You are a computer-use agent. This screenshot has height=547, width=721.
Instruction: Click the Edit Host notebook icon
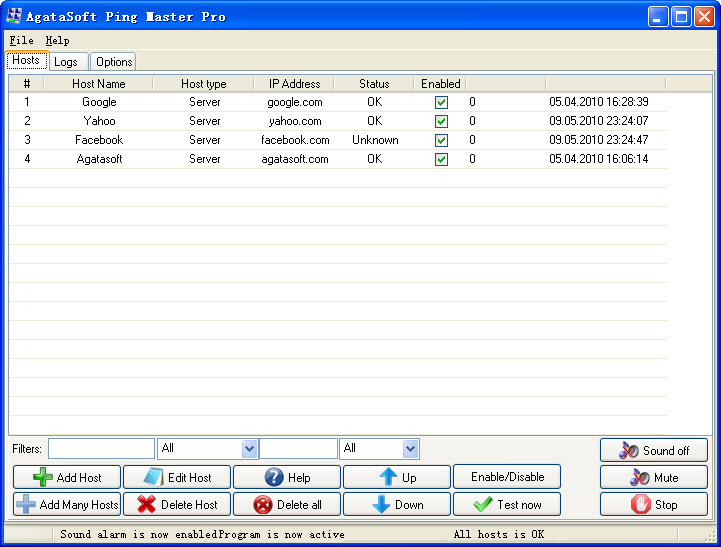[x=153, y=478]
